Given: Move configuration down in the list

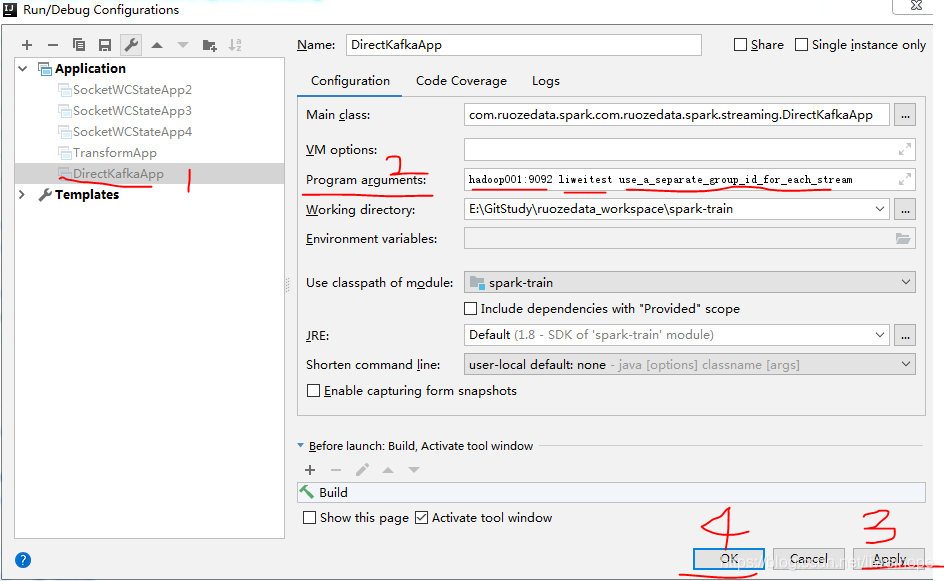Looking at the screenshot, I should pyautogui.click(x=183, y=45).
